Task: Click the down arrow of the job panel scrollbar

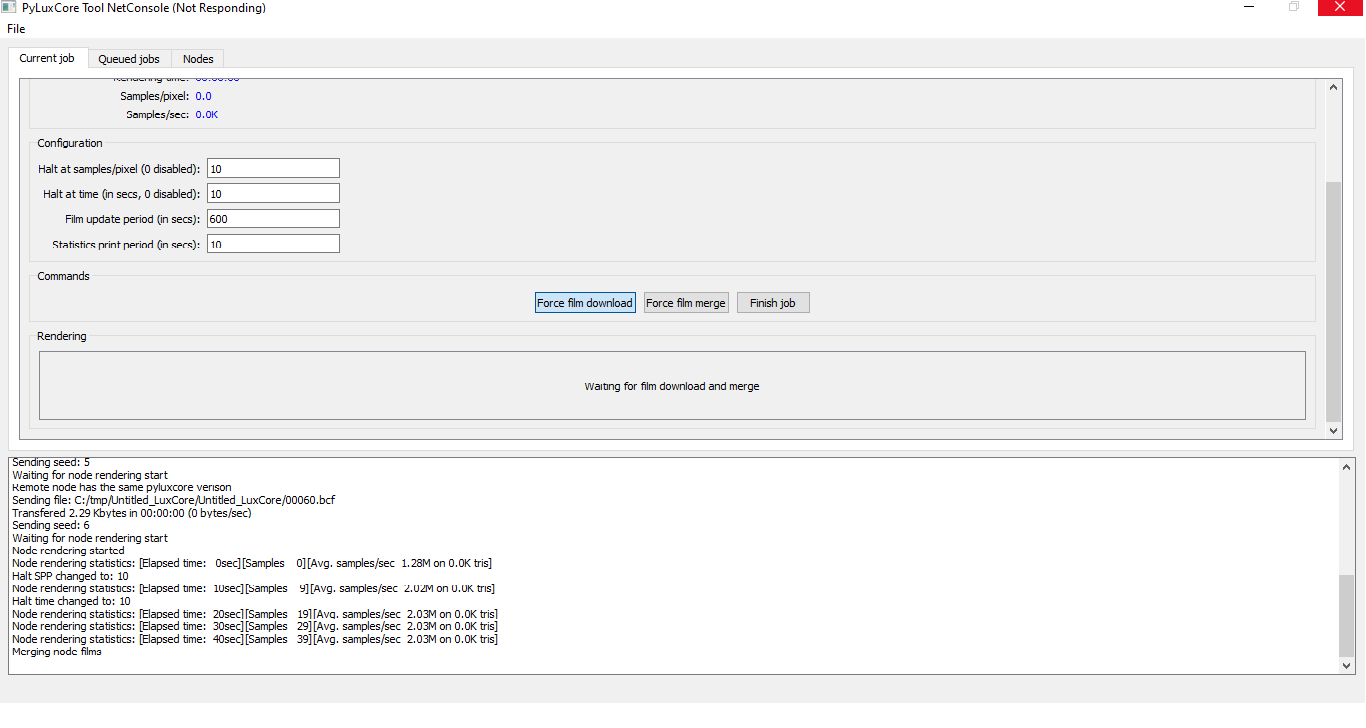Action: tap(1333, 430)
